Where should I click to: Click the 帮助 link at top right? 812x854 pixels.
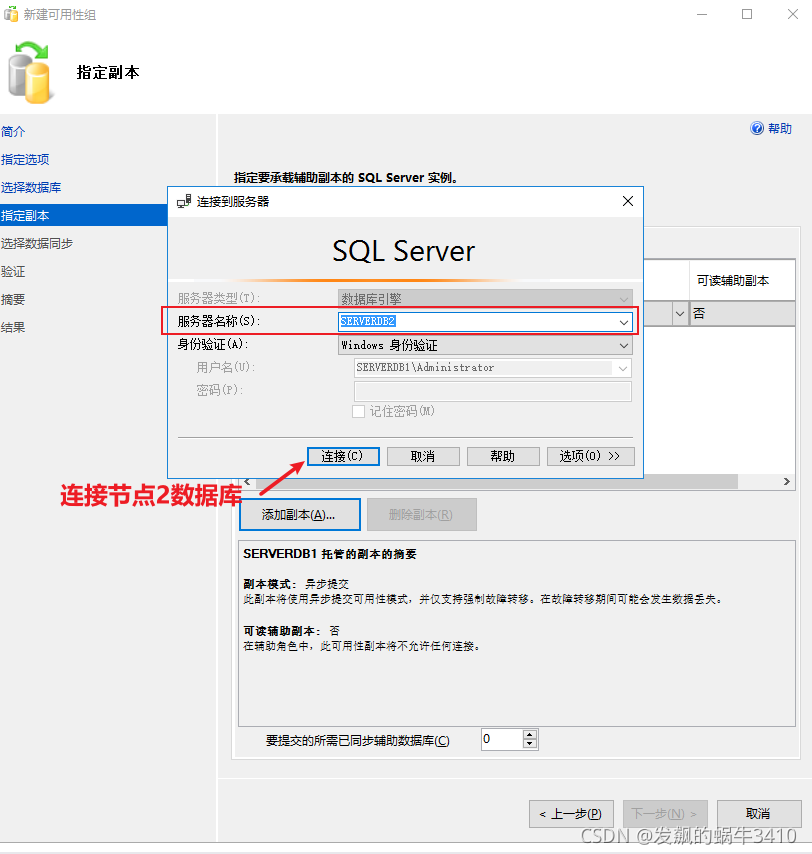(x=779, y=129)
